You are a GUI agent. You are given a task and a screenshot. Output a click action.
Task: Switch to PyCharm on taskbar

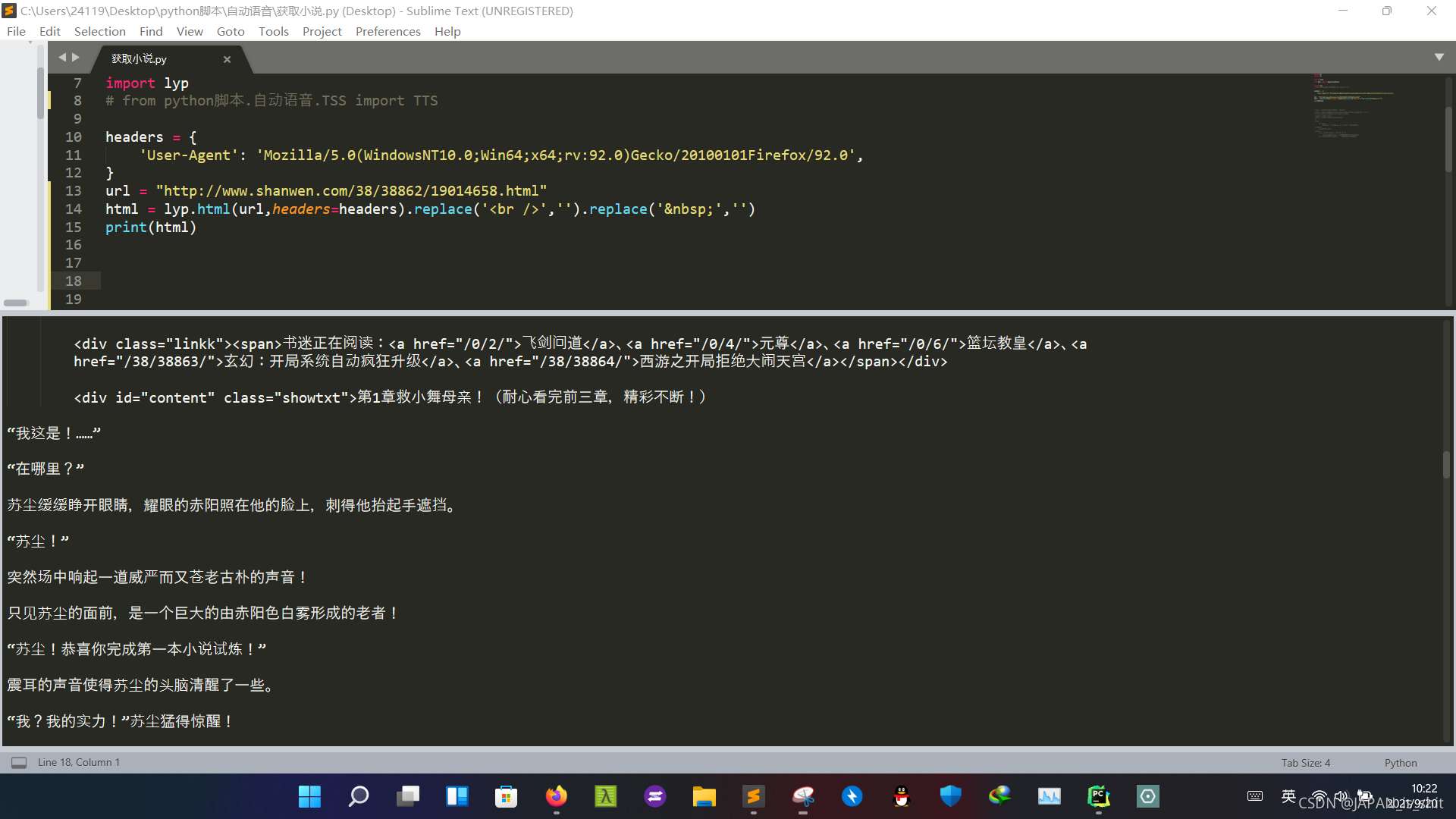1099,796
